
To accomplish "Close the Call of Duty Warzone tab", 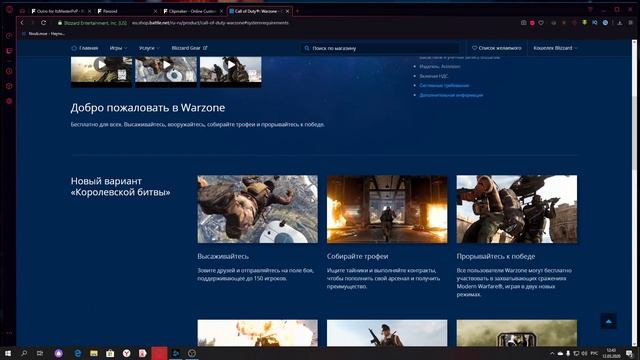I will [287, 11].
